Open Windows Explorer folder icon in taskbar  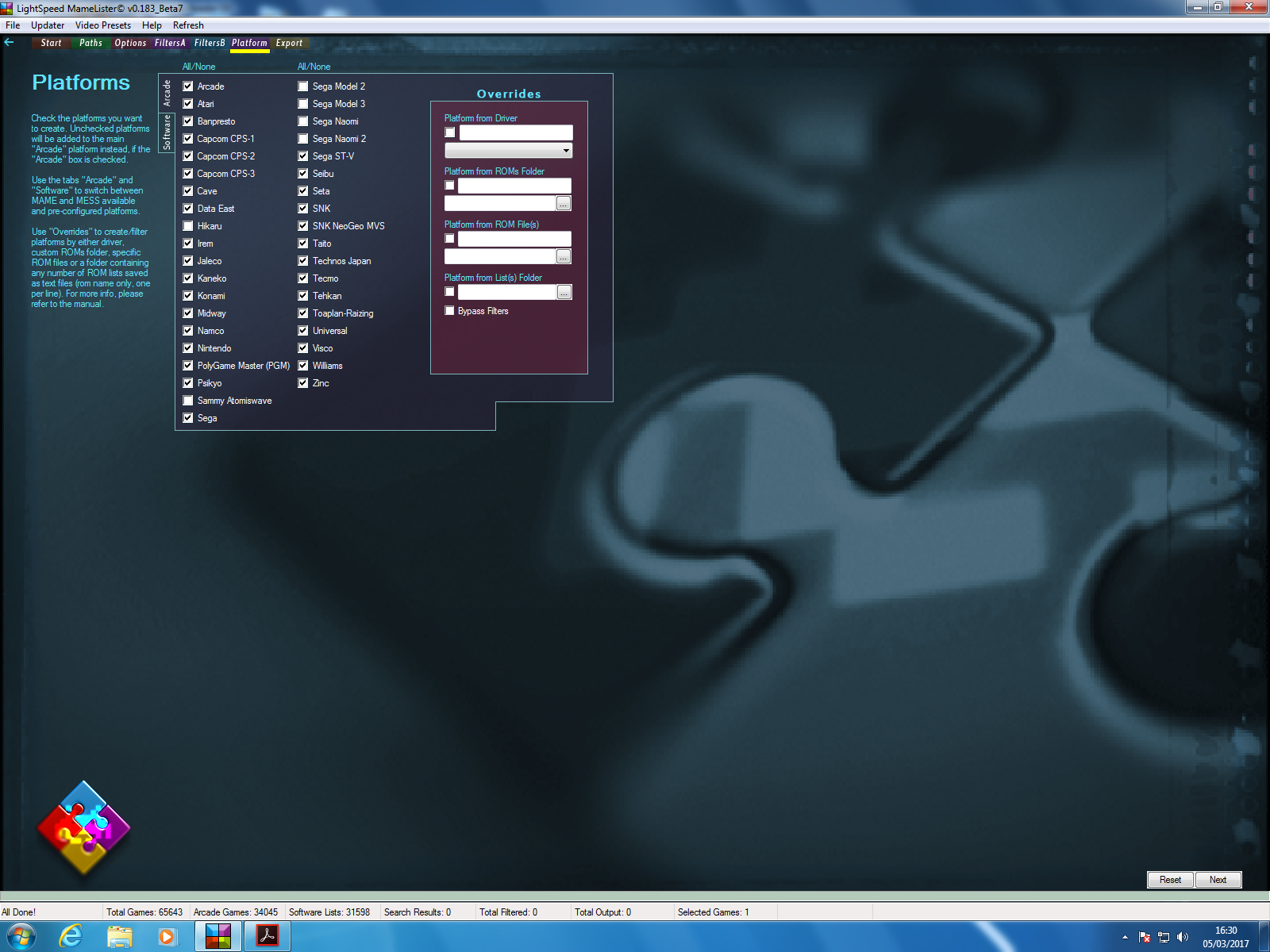click(x=120, y=937)
